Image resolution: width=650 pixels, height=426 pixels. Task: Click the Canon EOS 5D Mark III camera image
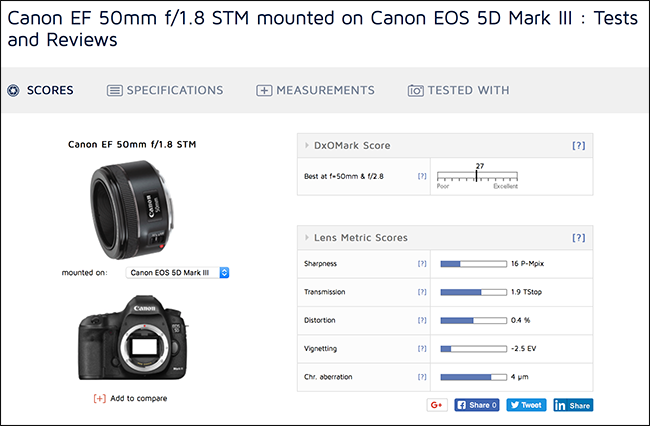133,337
